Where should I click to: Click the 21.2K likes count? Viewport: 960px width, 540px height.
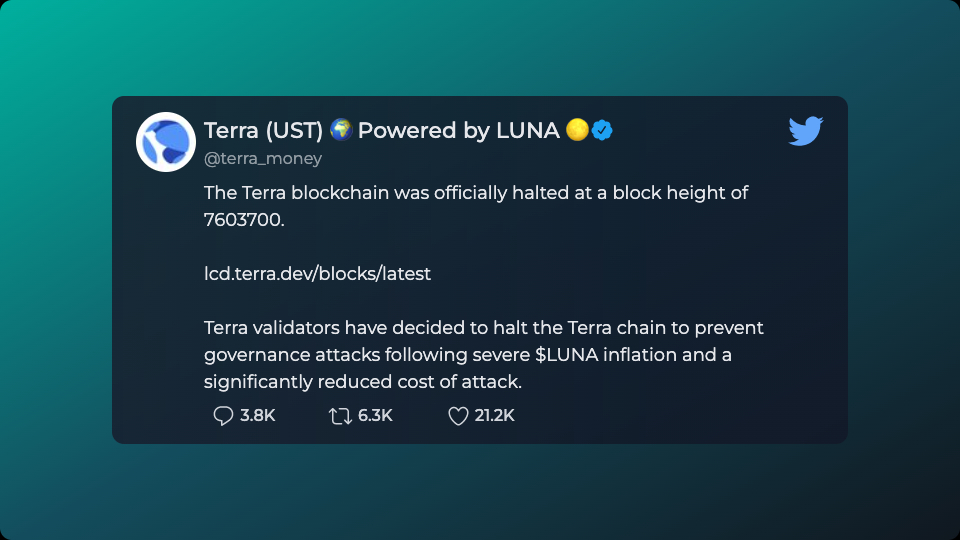coord(495,416)
